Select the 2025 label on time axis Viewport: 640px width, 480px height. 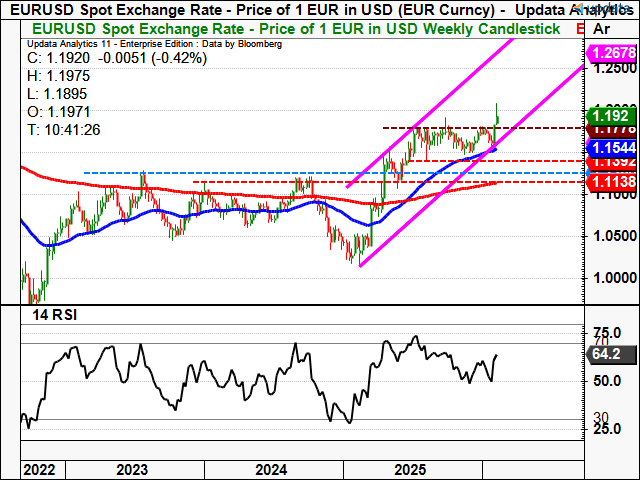[x=412, y=468]
